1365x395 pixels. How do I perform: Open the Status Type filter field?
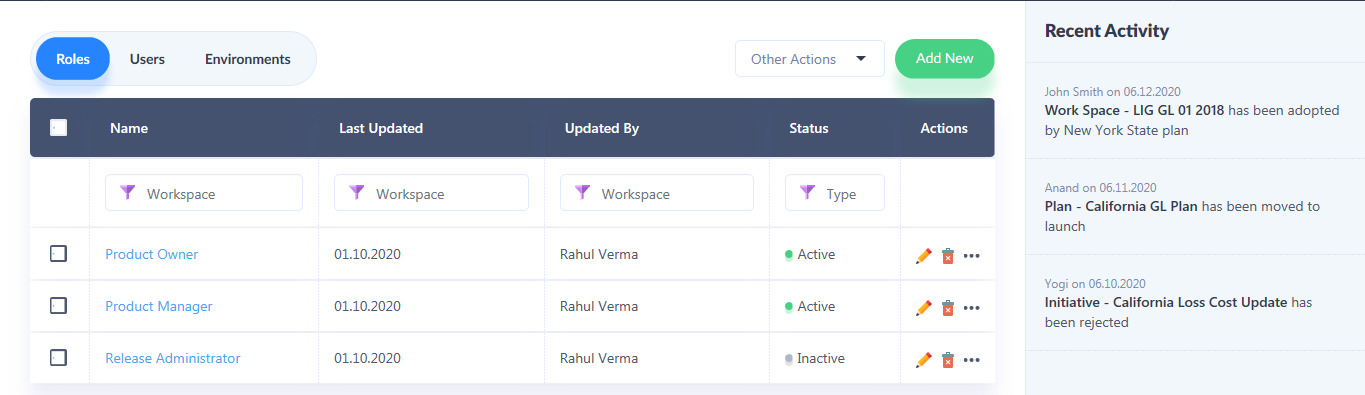coord(835,193)
